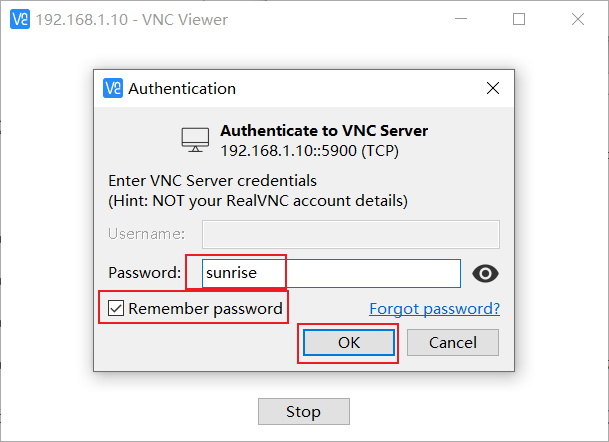609x442 pixels.
Task: Close the Authentication dialog
Action: 493,88
